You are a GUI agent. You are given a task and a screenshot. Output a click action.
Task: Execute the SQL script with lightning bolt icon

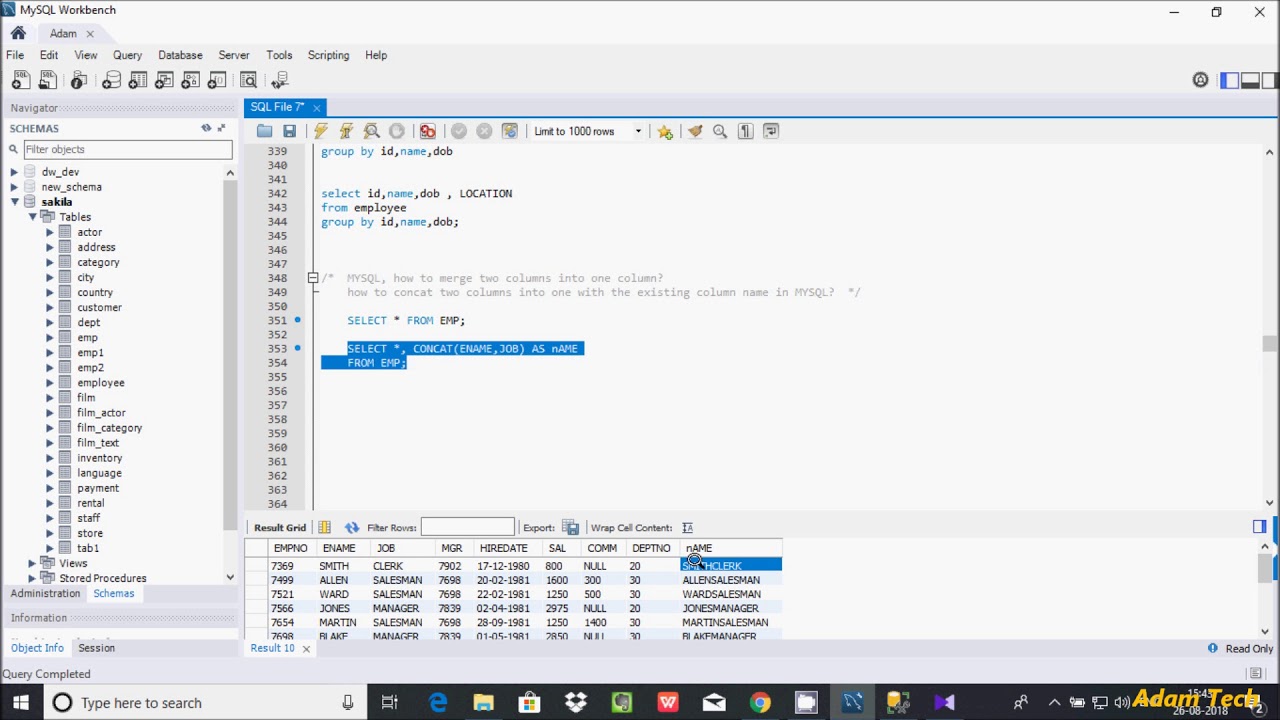pos(320,131)
